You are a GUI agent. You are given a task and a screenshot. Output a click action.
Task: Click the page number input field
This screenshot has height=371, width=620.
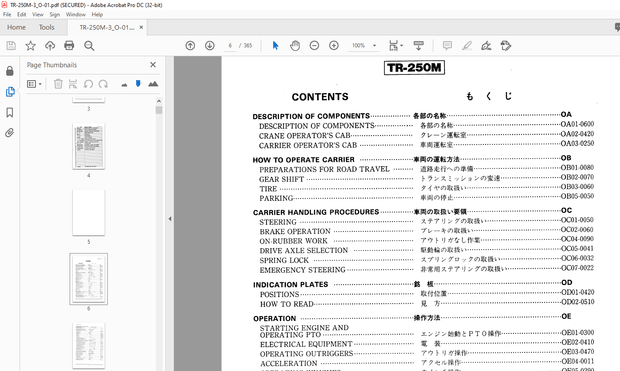[x=230, y=45]
